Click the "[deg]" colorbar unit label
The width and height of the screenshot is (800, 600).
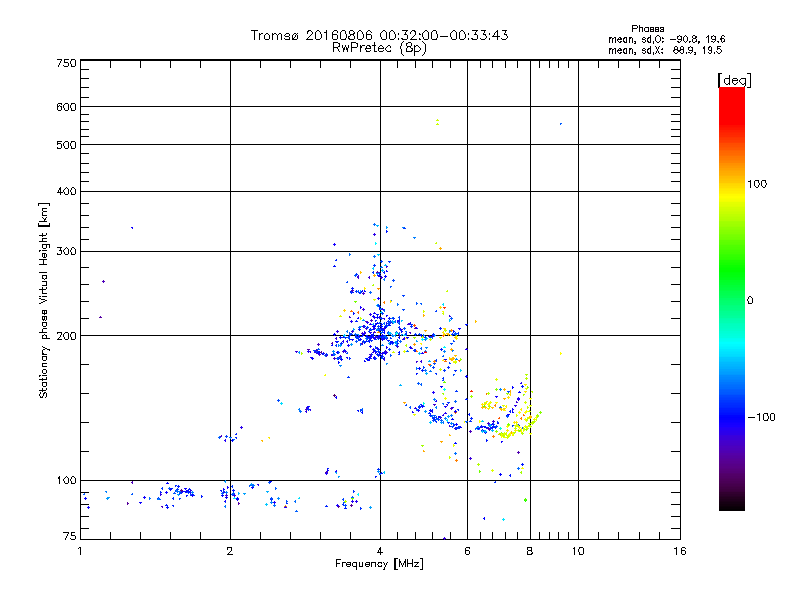tap(734, 80)
